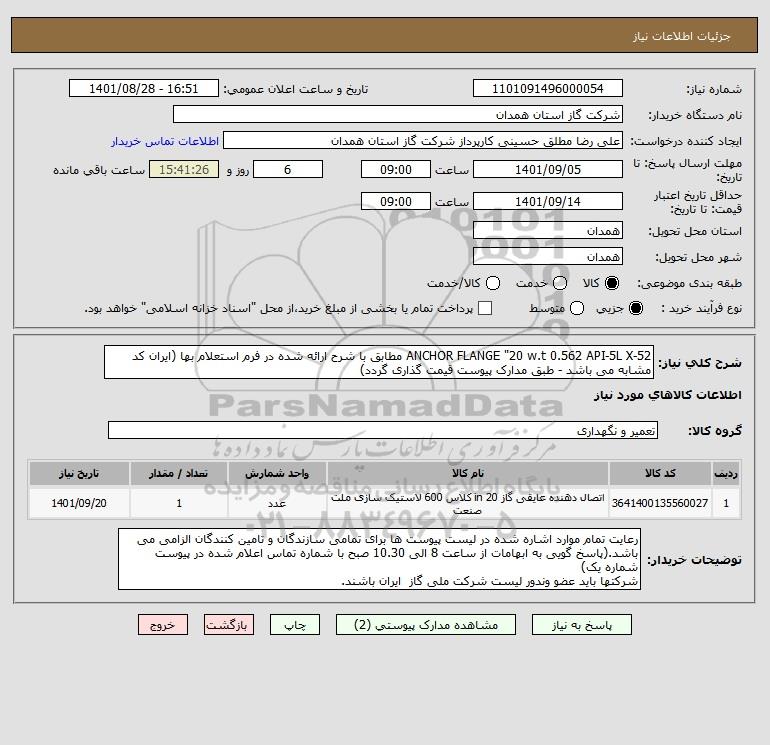Click the تاریخ نیاز column header
Screen dimensions: 770x745
coord(79,473)
